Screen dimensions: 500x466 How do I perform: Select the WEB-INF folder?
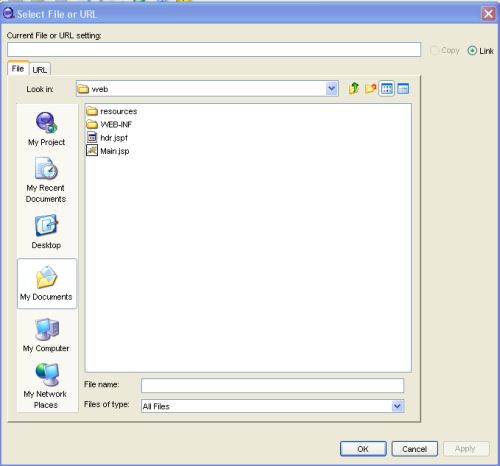click(109, 124)
